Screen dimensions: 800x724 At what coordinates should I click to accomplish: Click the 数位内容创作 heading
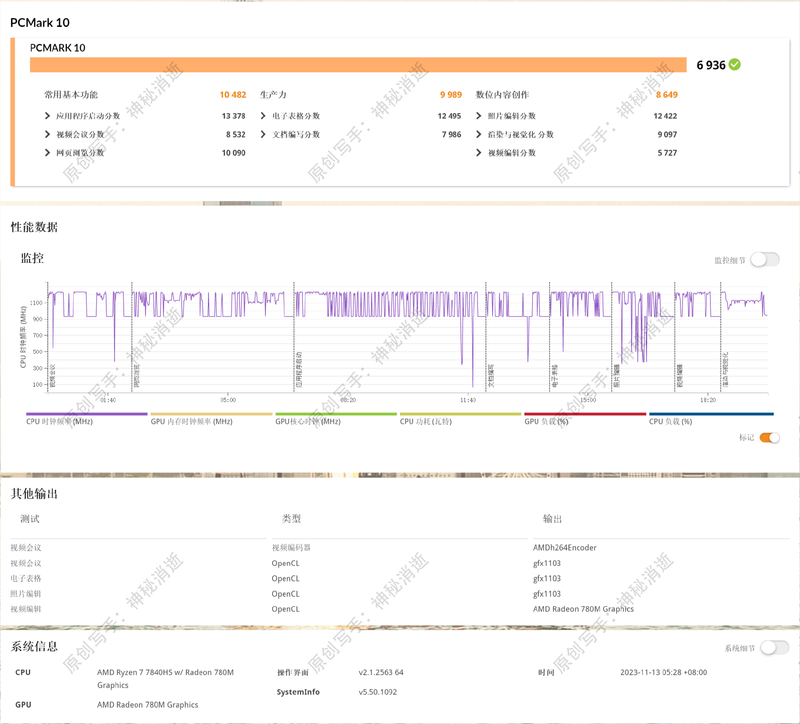click(x=503, y=94)
